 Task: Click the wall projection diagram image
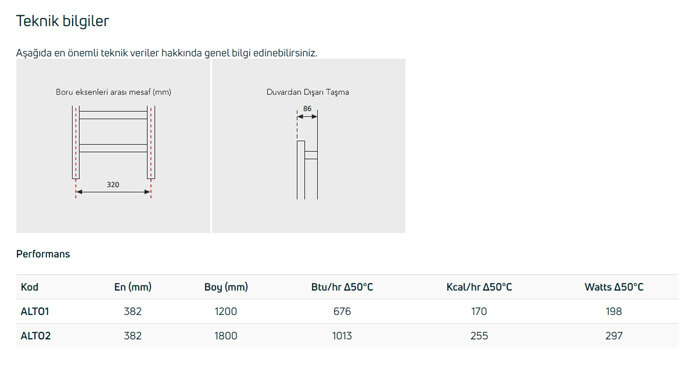[308, 146]
